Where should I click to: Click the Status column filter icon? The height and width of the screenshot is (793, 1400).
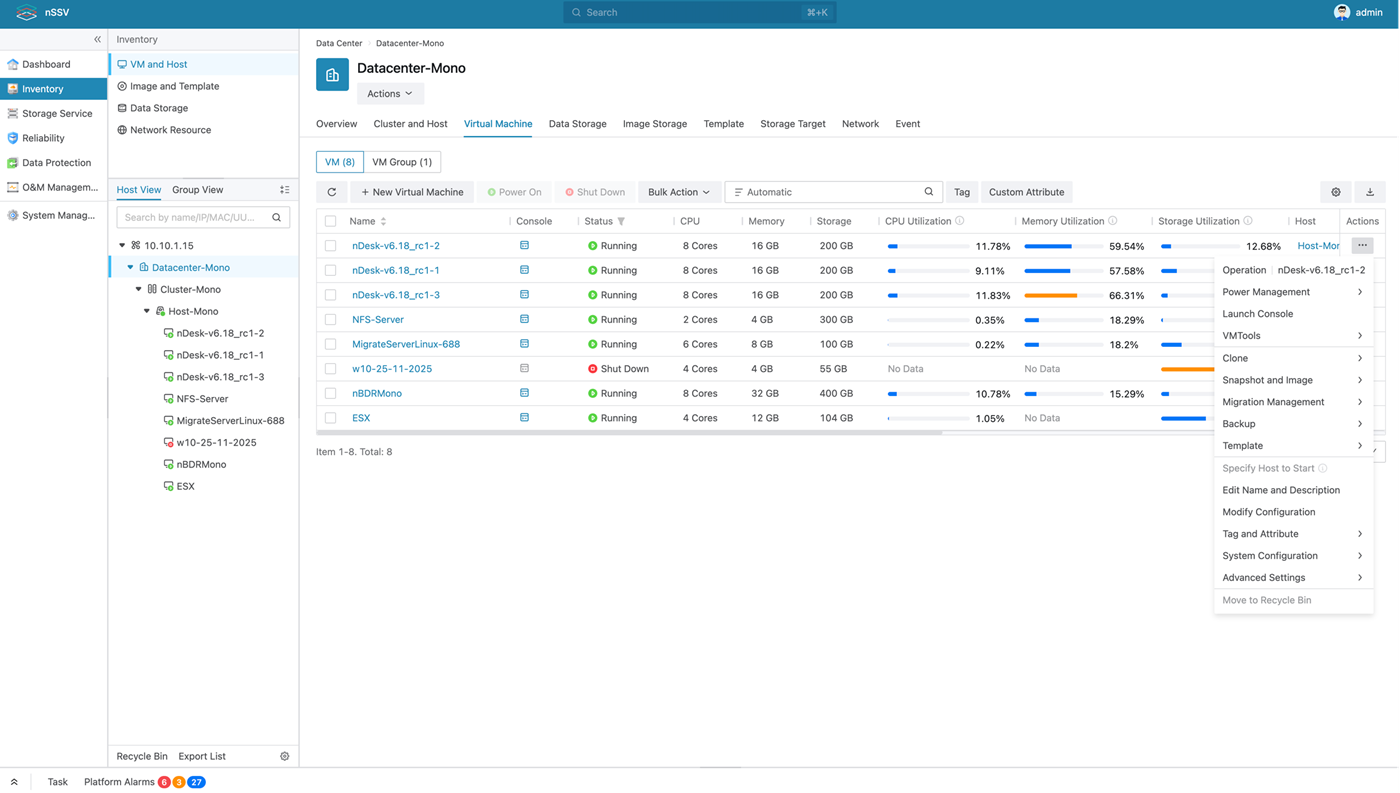pos(621,221)
